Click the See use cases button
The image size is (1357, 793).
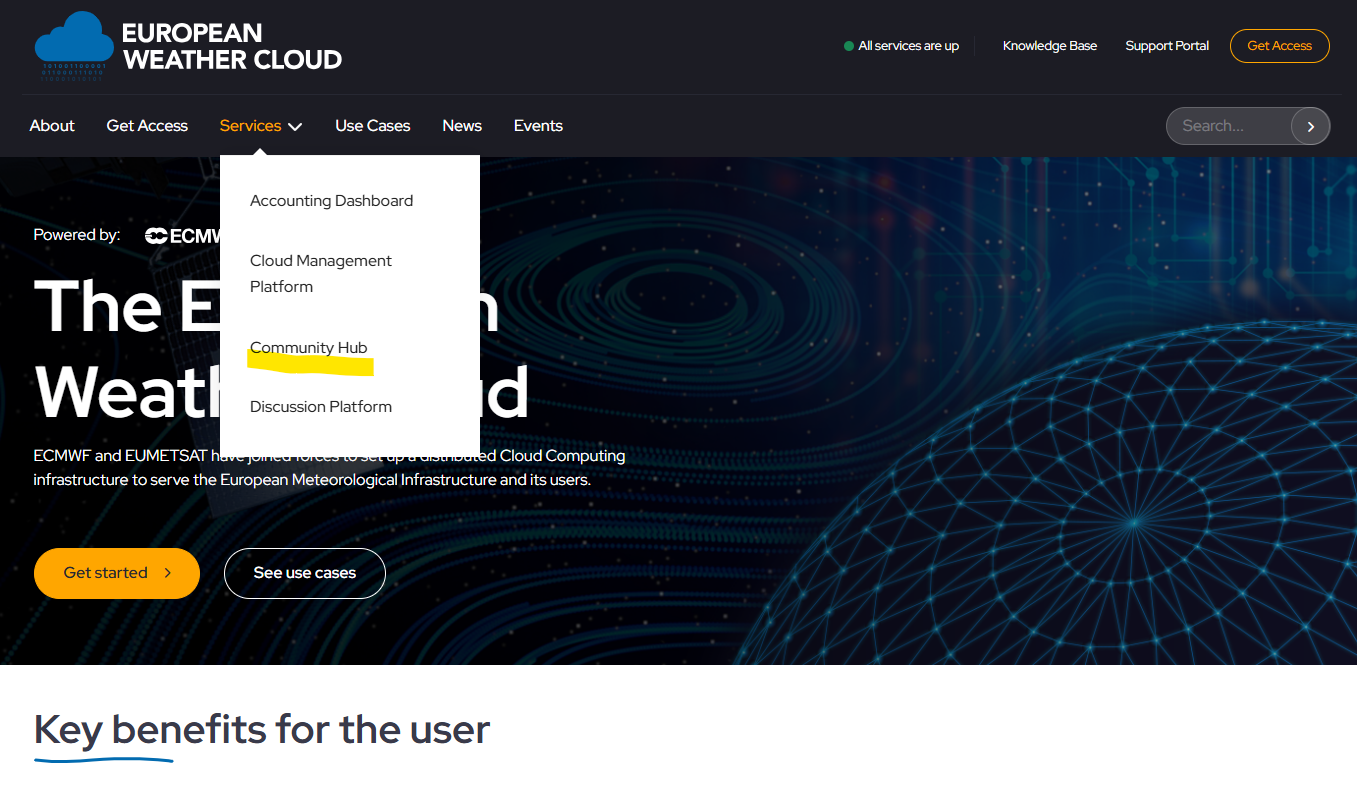point(305,573)
